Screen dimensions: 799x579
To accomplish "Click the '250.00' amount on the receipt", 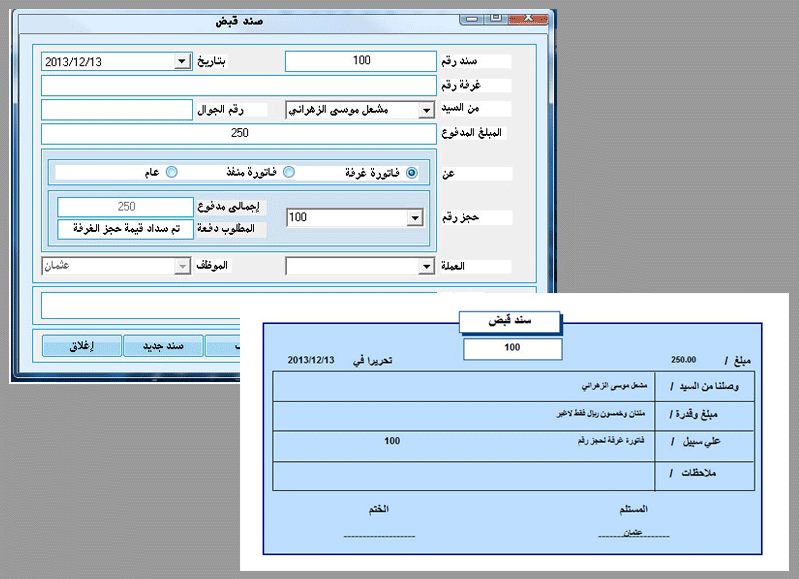I will (x=683, y=360).
